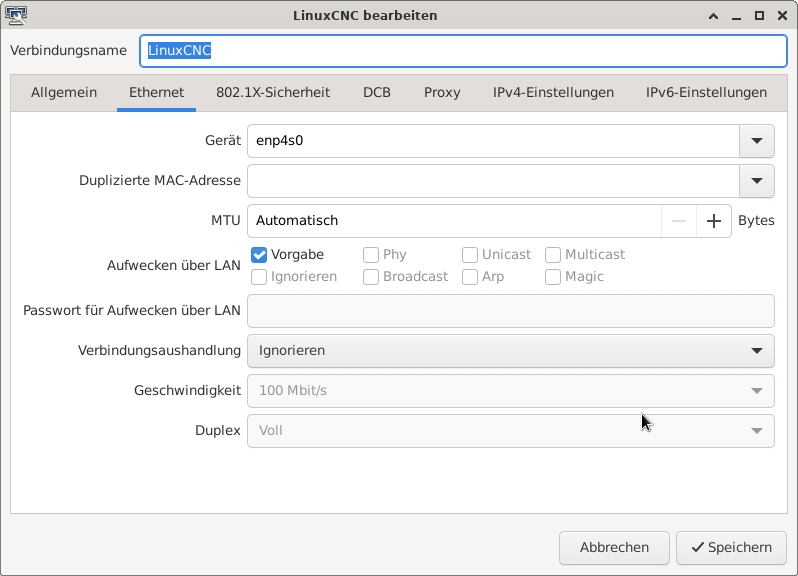Click the Abbrechen button
The height and width of the screenshot is (576, 798).
[x=614, y=548]
